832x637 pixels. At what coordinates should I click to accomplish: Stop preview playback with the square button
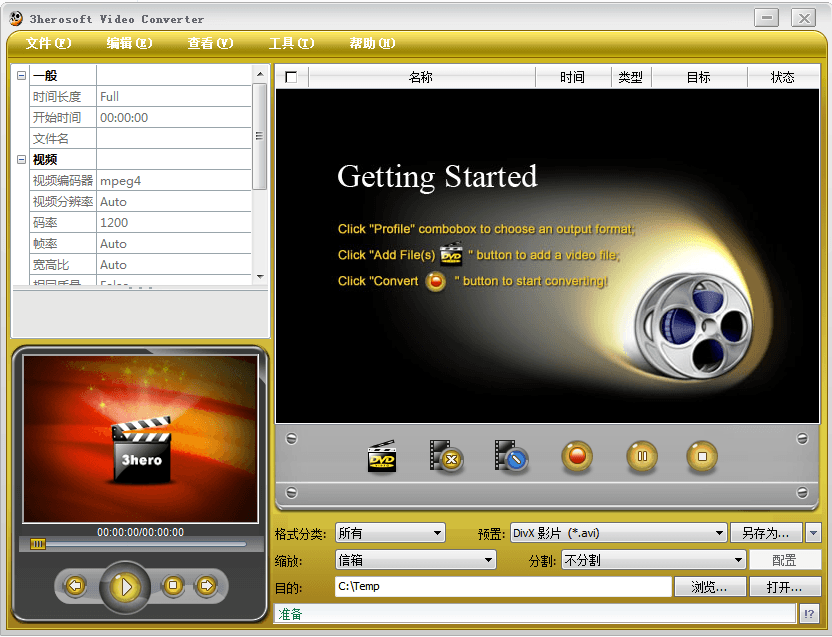pyautogui.click(x=173, y=585)
